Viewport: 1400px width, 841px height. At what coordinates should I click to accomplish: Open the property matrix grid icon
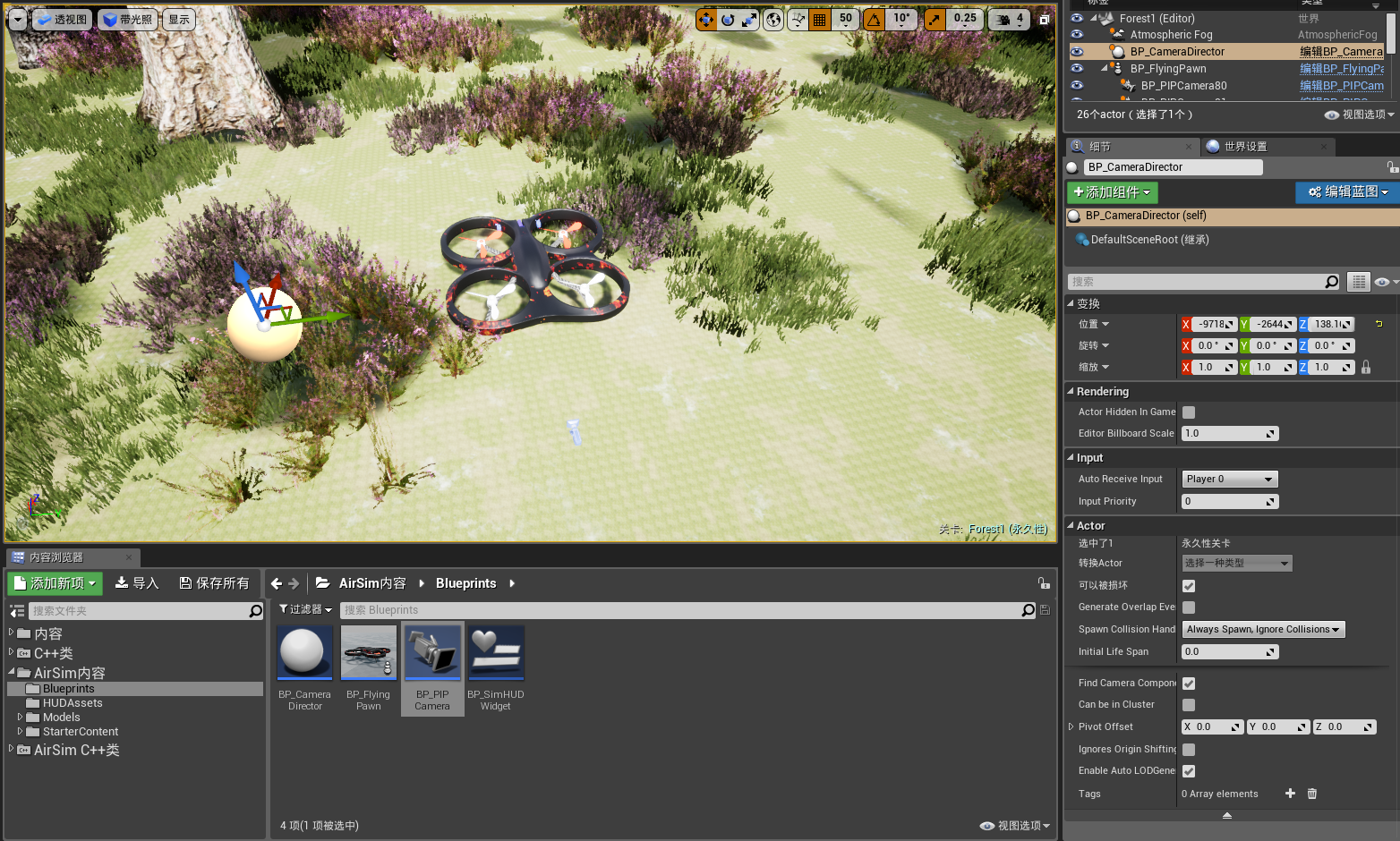(x=1359, y=282)
